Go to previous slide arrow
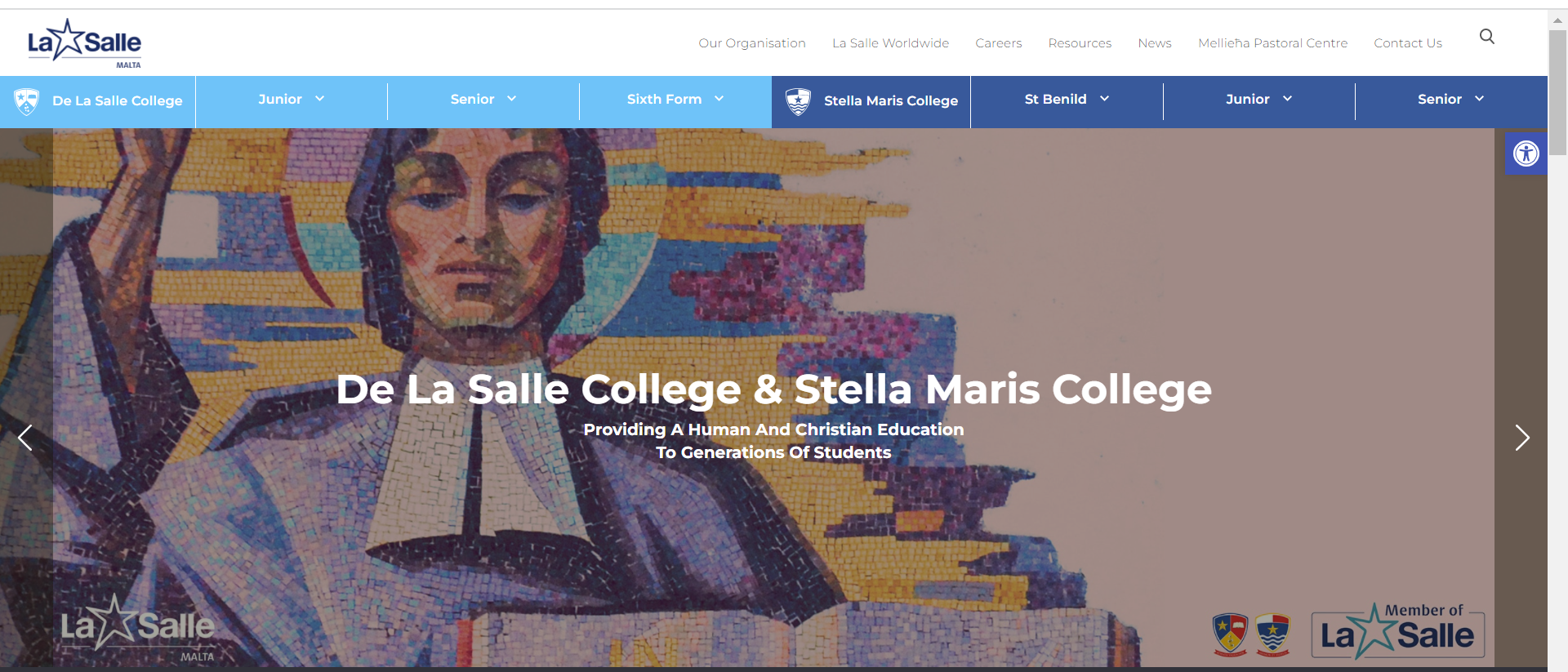1568x672 pixels. (25, 438)
